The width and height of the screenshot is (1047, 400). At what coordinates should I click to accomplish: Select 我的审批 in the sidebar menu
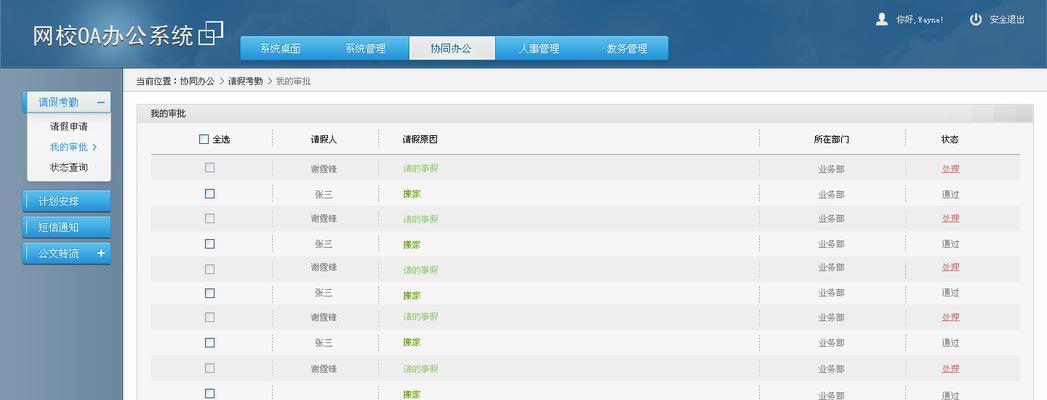pos(69,147)
